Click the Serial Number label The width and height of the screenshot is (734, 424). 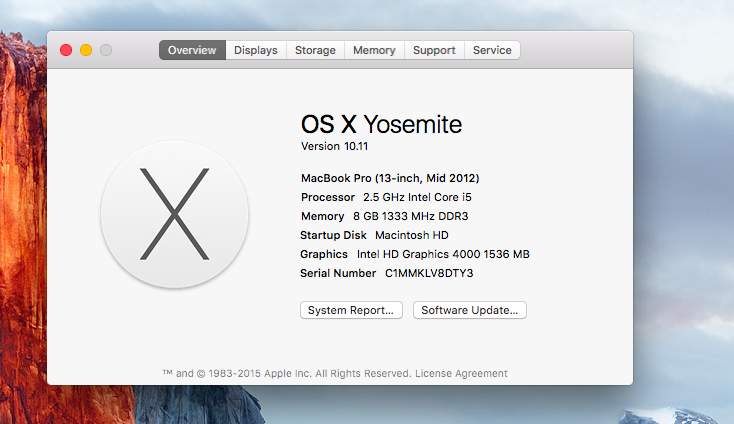338,273
